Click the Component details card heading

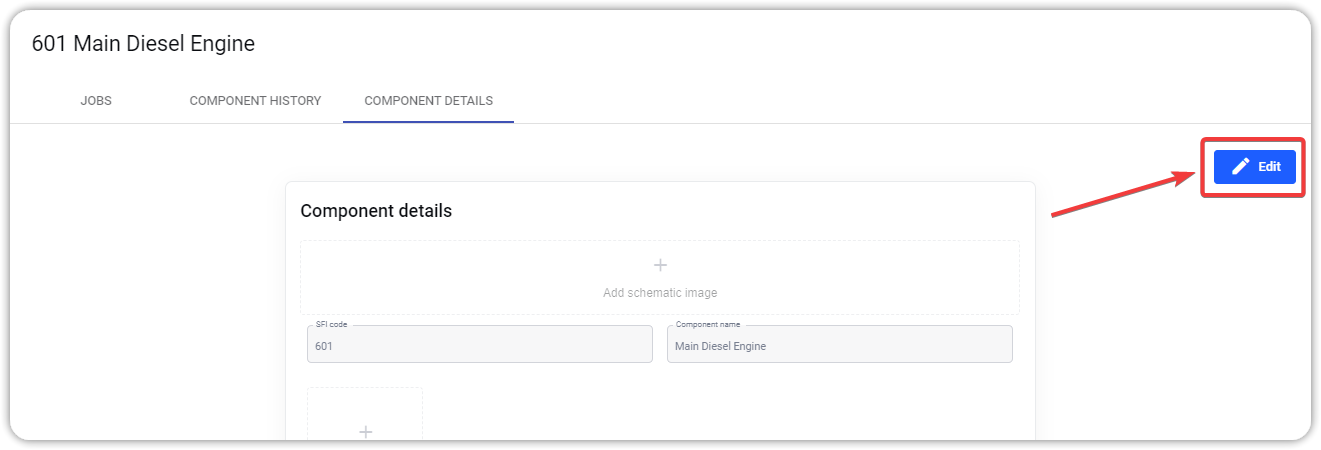pos(376,211)
